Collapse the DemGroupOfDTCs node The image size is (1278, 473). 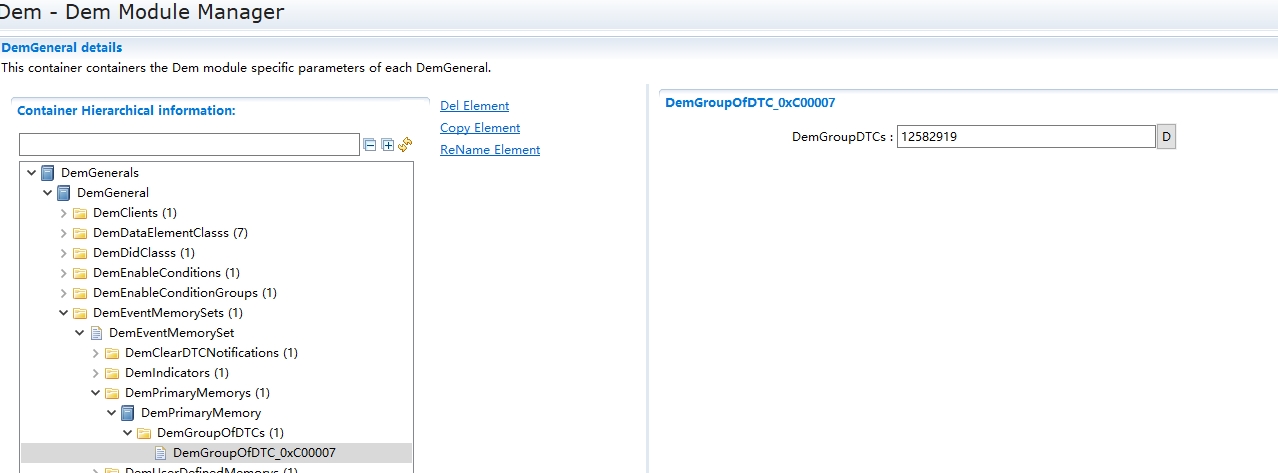pos(128,433)
